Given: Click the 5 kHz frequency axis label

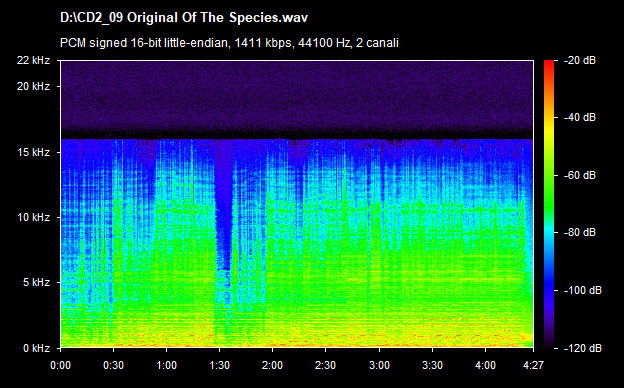Looking at the screenshot, I should [x=36, y=283].
